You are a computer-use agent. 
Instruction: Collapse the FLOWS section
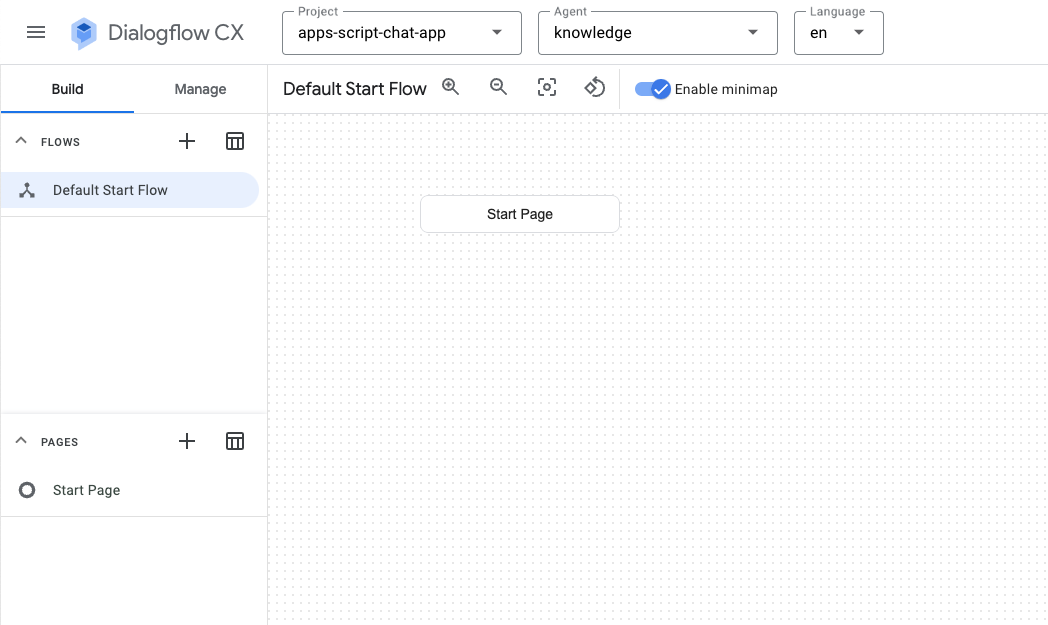coord(21,142)
